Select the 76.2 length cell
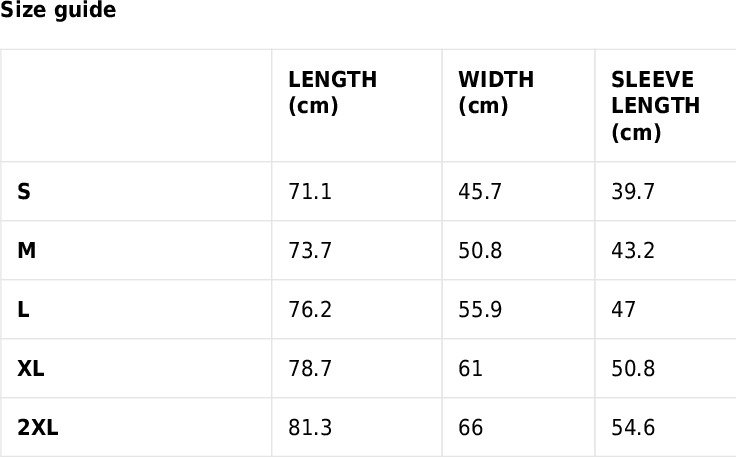Viewport: 736px width, 457px height. pyautogui.click(x=310, y=310)
